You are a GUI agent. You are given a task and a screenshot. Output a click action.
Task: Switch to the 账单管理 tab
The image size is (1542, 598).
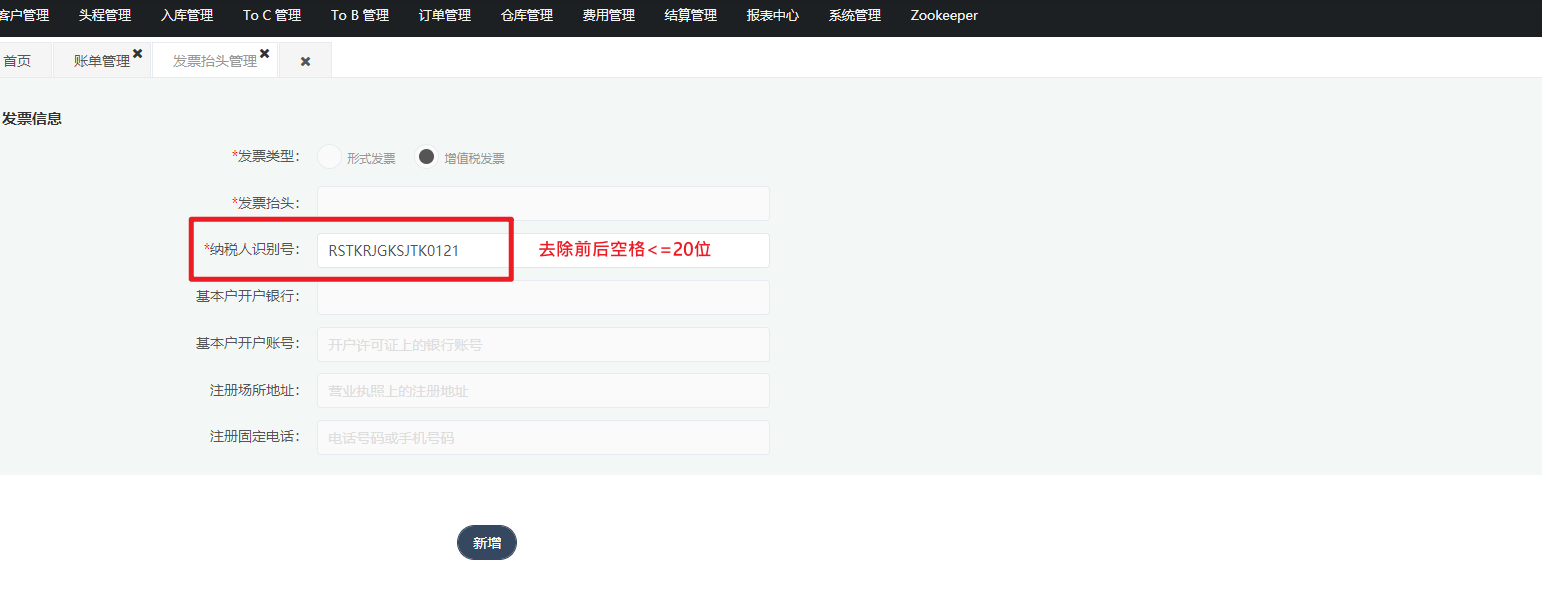coord(102,61)
